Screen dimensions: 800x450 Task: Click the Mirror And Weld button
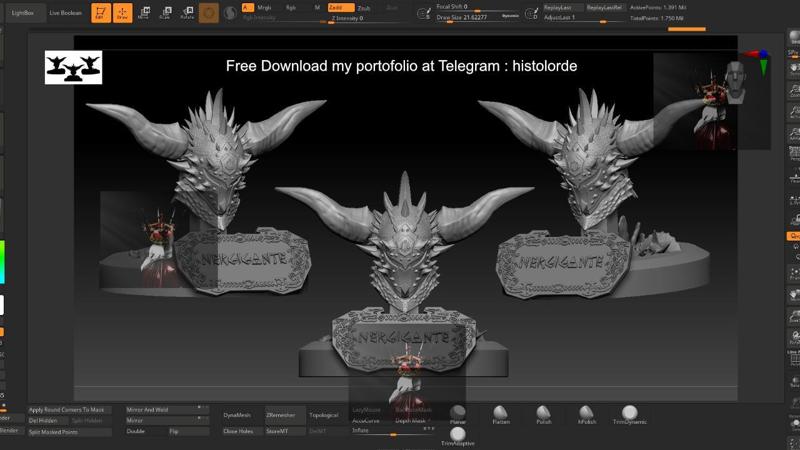point(167,410)
